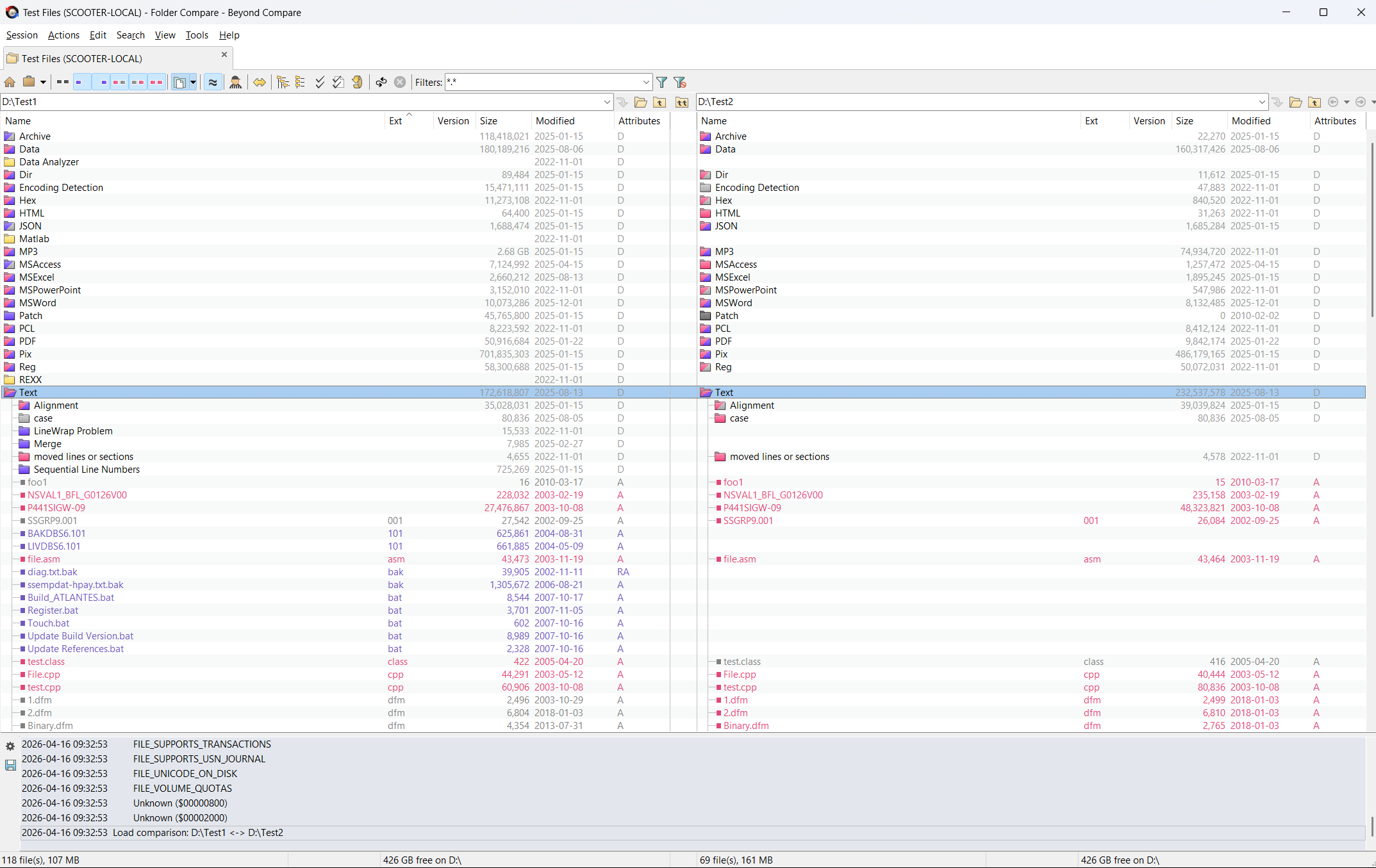This screenshot has height=868, width=1376.
Task: Collapse the Text folder in left pane
Action: 10,393
